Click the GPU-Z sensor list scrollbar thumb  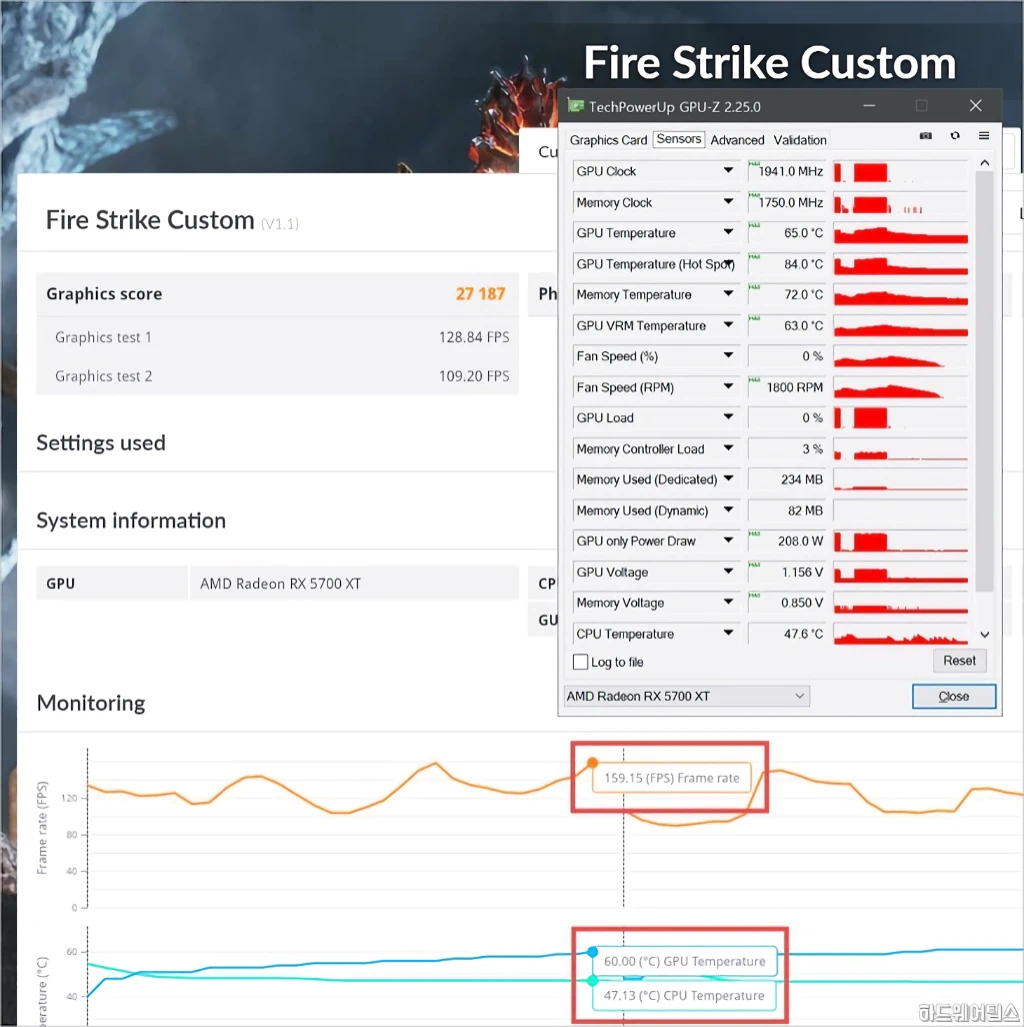[984, 381]
